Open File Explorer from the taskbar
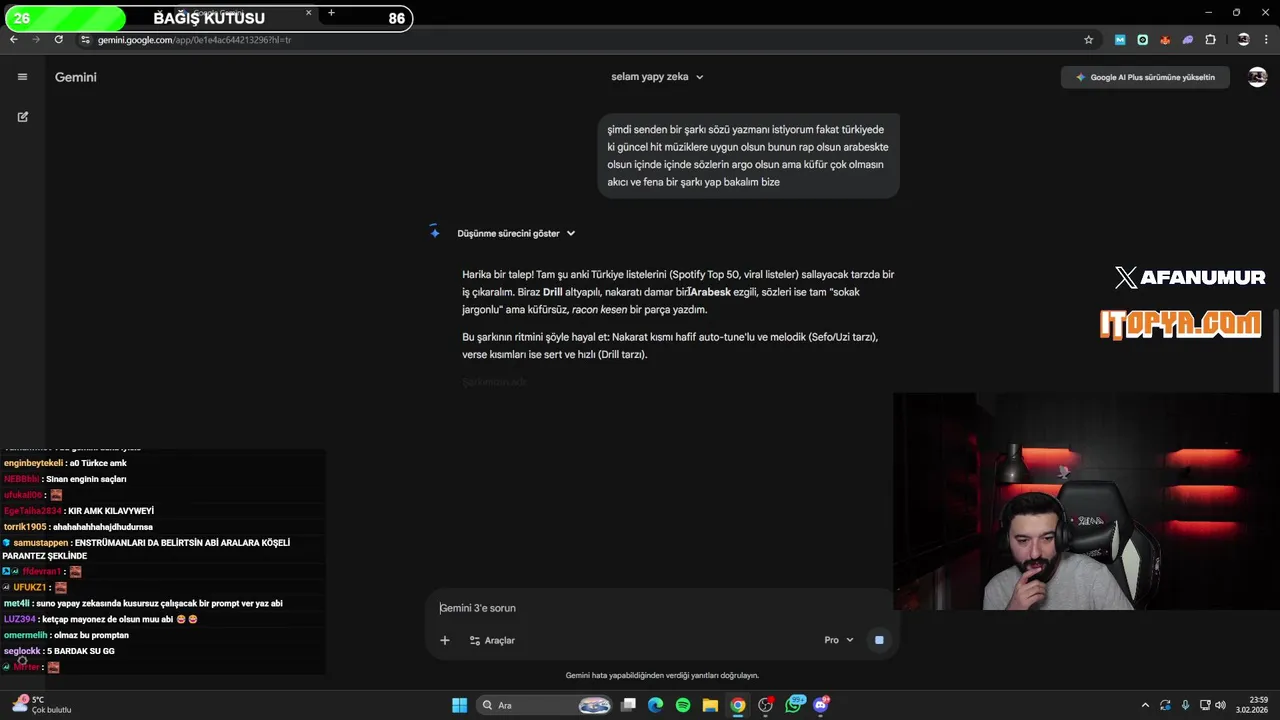 click(x=710, y=705)
